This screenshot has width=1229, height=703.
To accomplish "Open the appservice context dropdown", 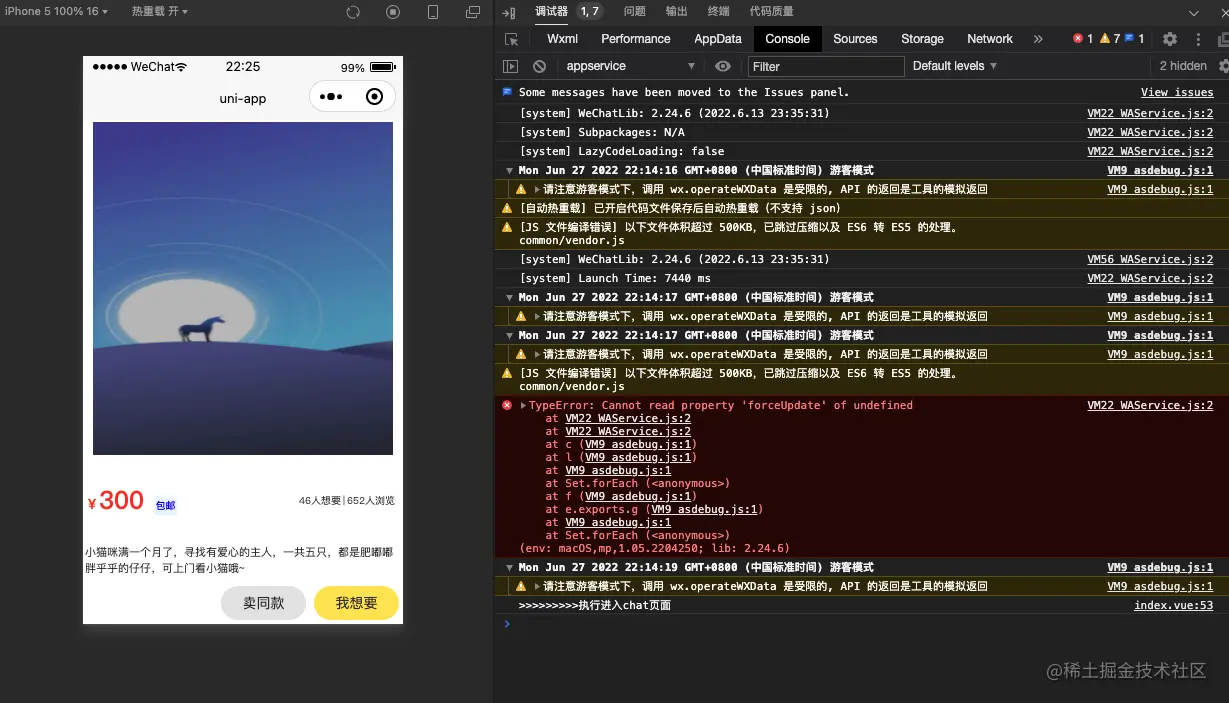I will point(629,66).
